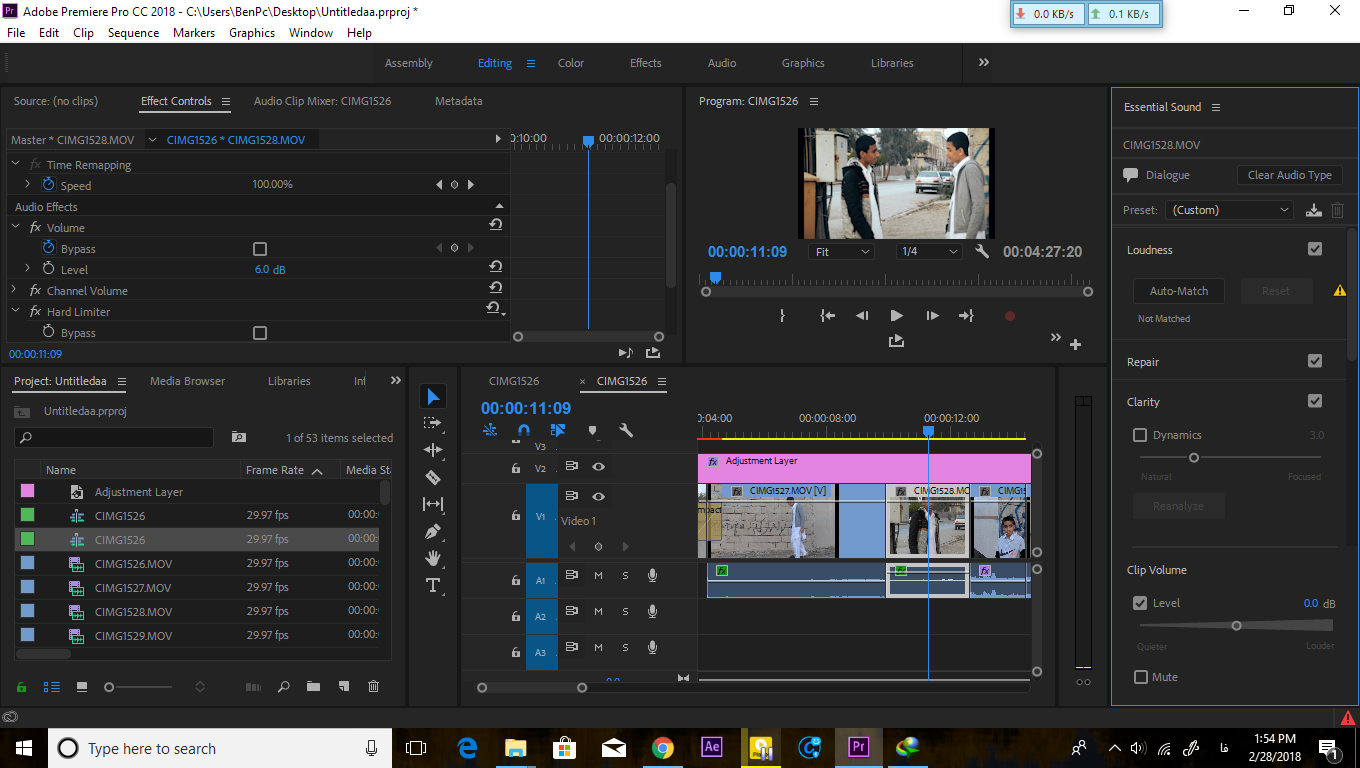Open the Markers menu
This screenshot has width=1360, height=768.
(x=193, y=33)
